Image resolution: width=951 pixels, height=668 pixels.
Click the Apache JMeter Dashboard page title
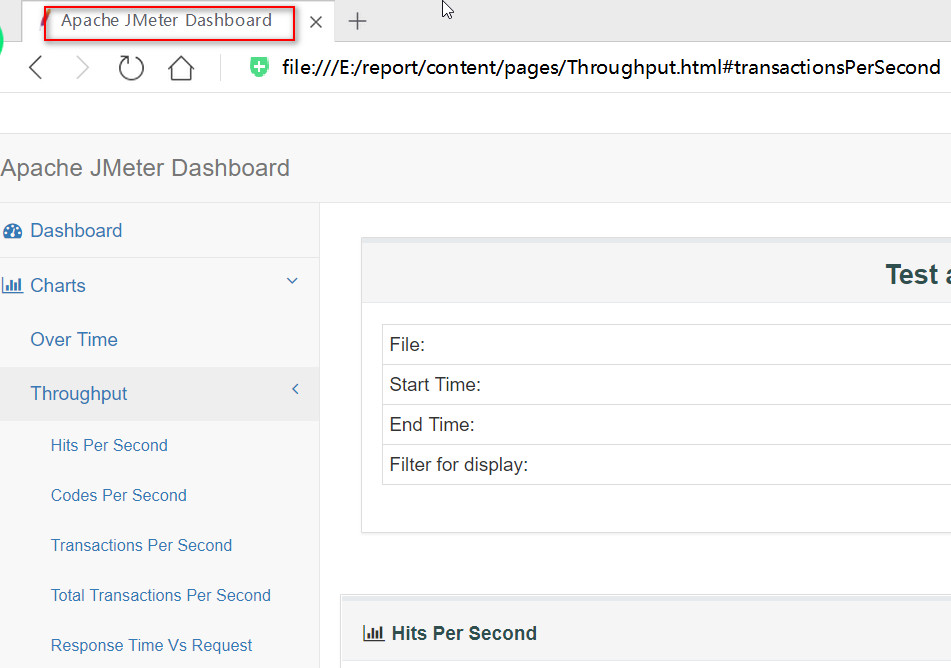146,168
